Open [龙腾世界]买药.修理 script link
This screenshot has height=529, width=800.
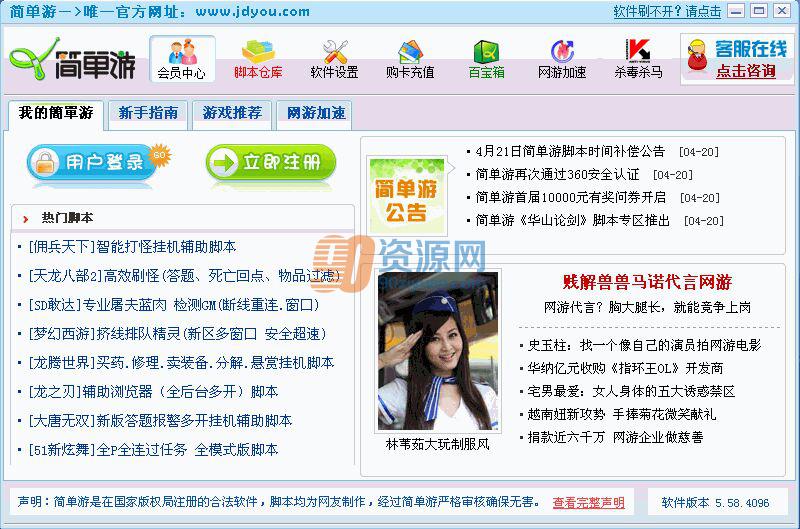point(182,363)
